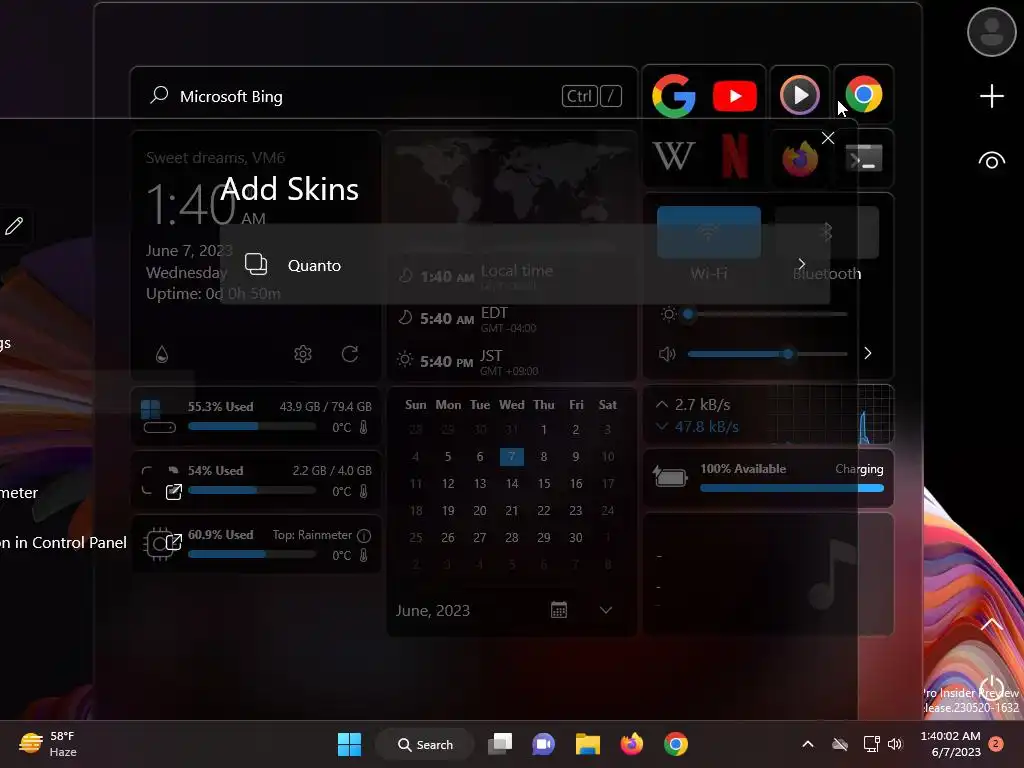
Task: Open settings gear in clock widget
Action: (x=302, y=354)
